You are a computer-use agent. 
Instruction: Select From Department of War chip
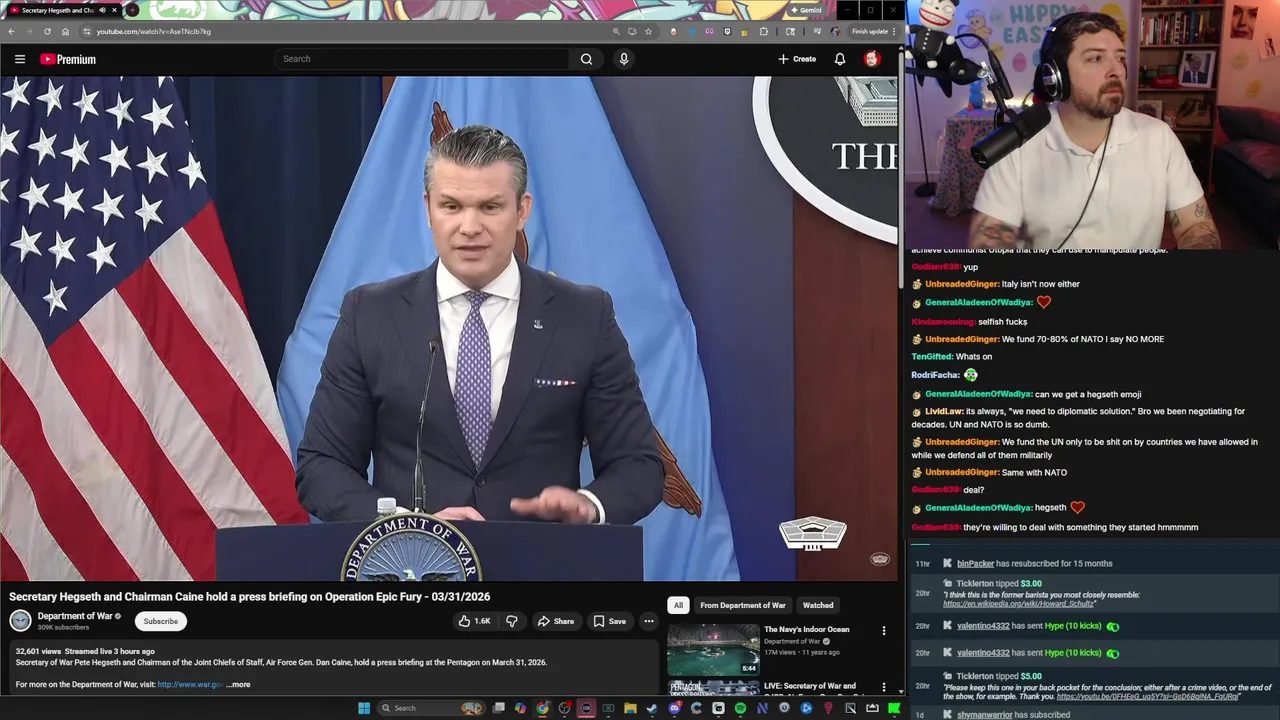pyautogui.click(x=743, y=605)
